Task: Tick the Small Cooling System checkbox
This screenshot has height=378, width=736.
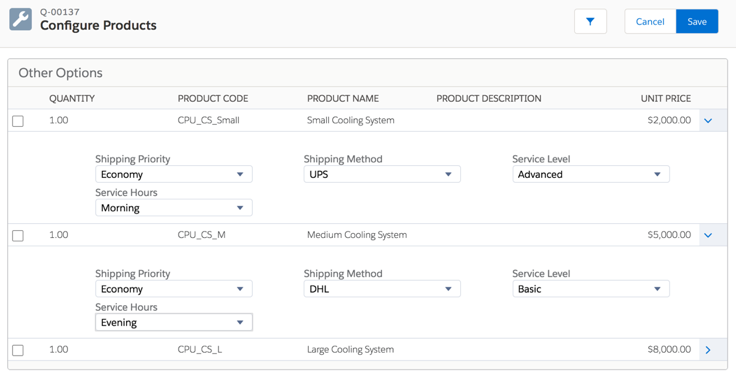Action: [18, 121]
